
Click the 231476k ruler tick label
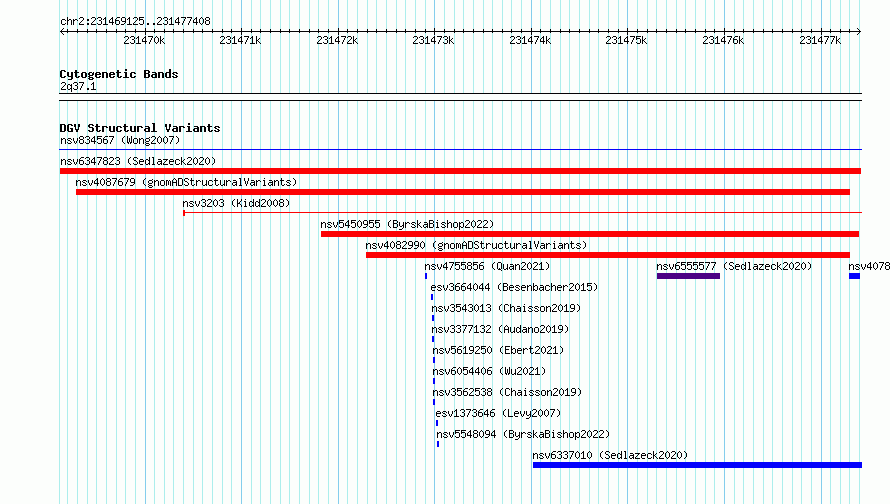click(x=723, y=40)
